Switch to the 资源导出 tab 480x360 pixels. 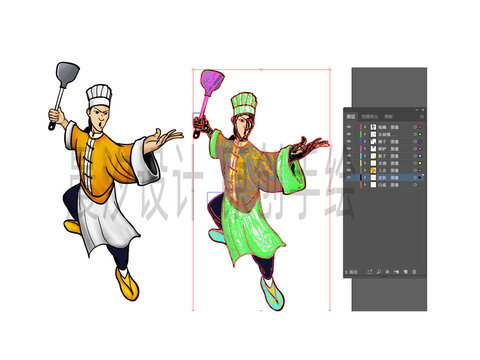tap(370, 117)
